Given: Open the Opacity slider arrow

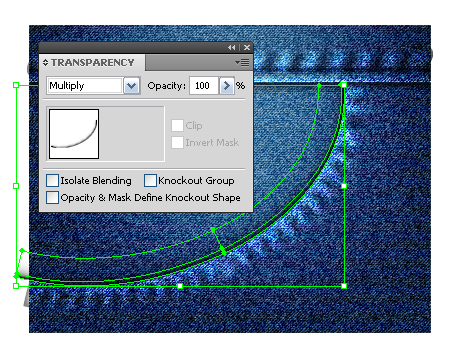Looking at the screenshot, I should (x=227, y=86).
